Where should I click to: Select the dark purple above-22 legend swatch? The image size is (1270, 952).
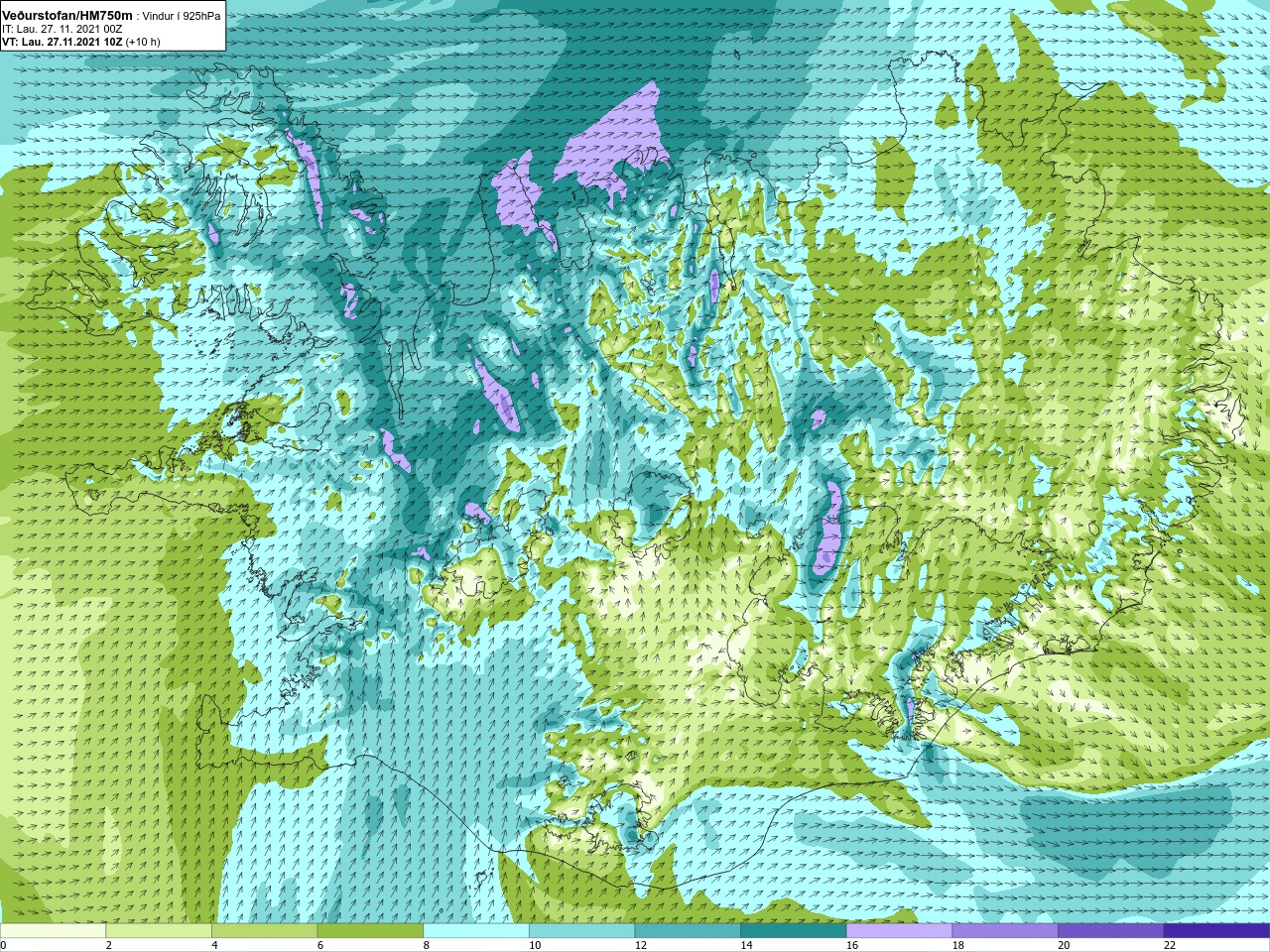coord(1216,930)
